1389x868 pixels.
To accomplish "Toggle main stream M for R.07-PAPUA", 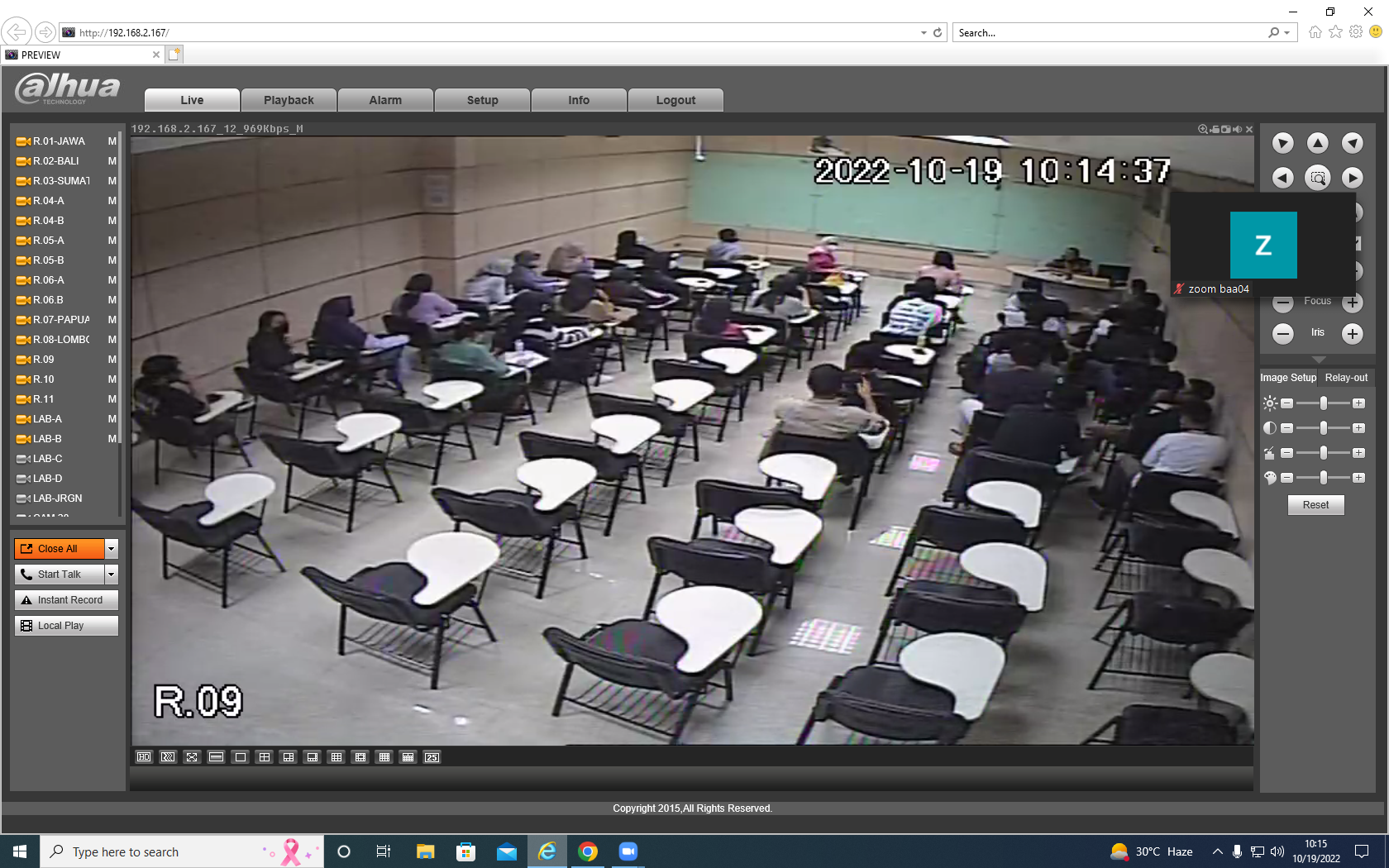I will click(x=112, y=320).
